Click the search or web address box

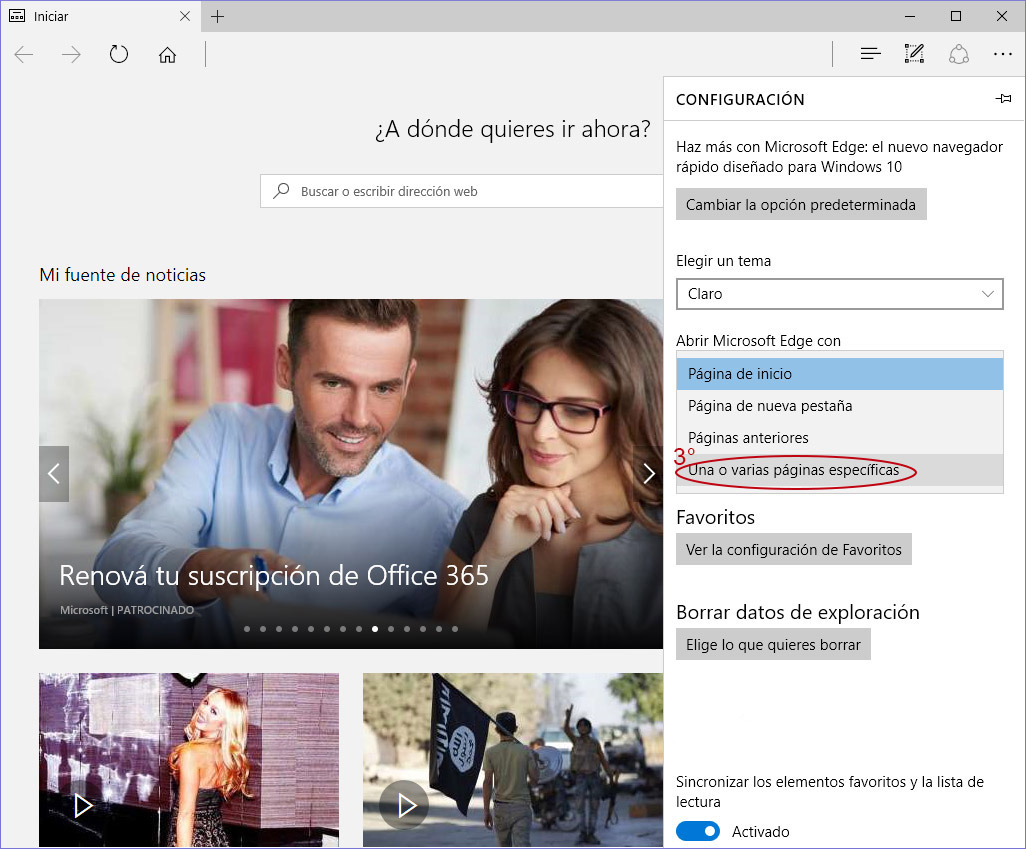coord(462,191)
